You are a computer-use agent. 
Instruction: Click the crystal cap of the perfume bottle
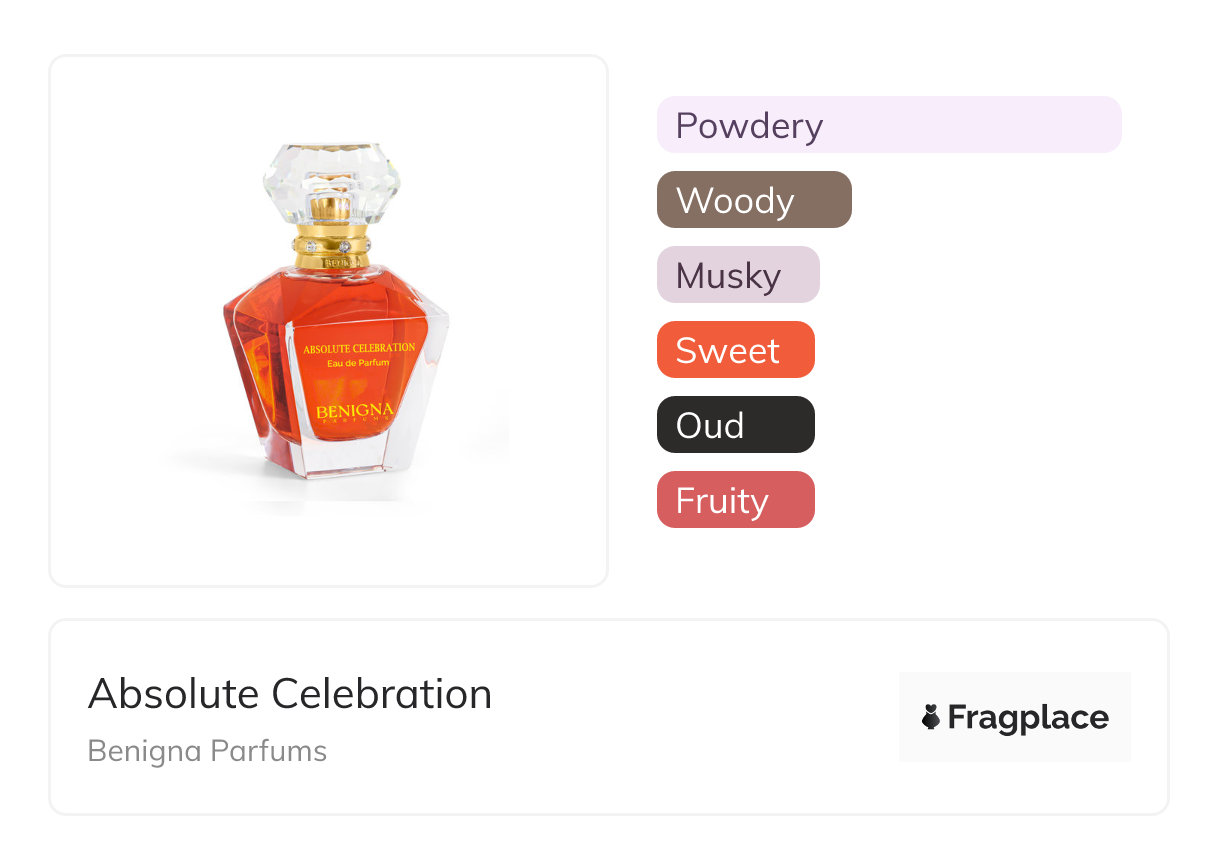pos(331,180)
